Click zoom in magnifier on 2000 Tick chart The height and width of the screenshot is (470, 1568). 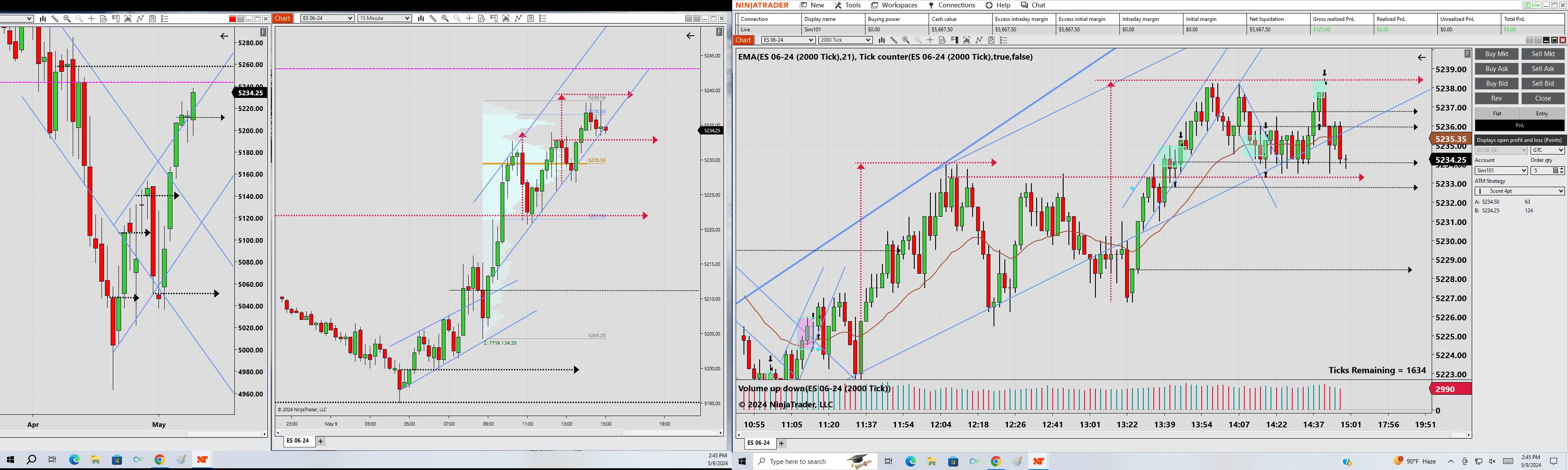click(x=906, y=40)
